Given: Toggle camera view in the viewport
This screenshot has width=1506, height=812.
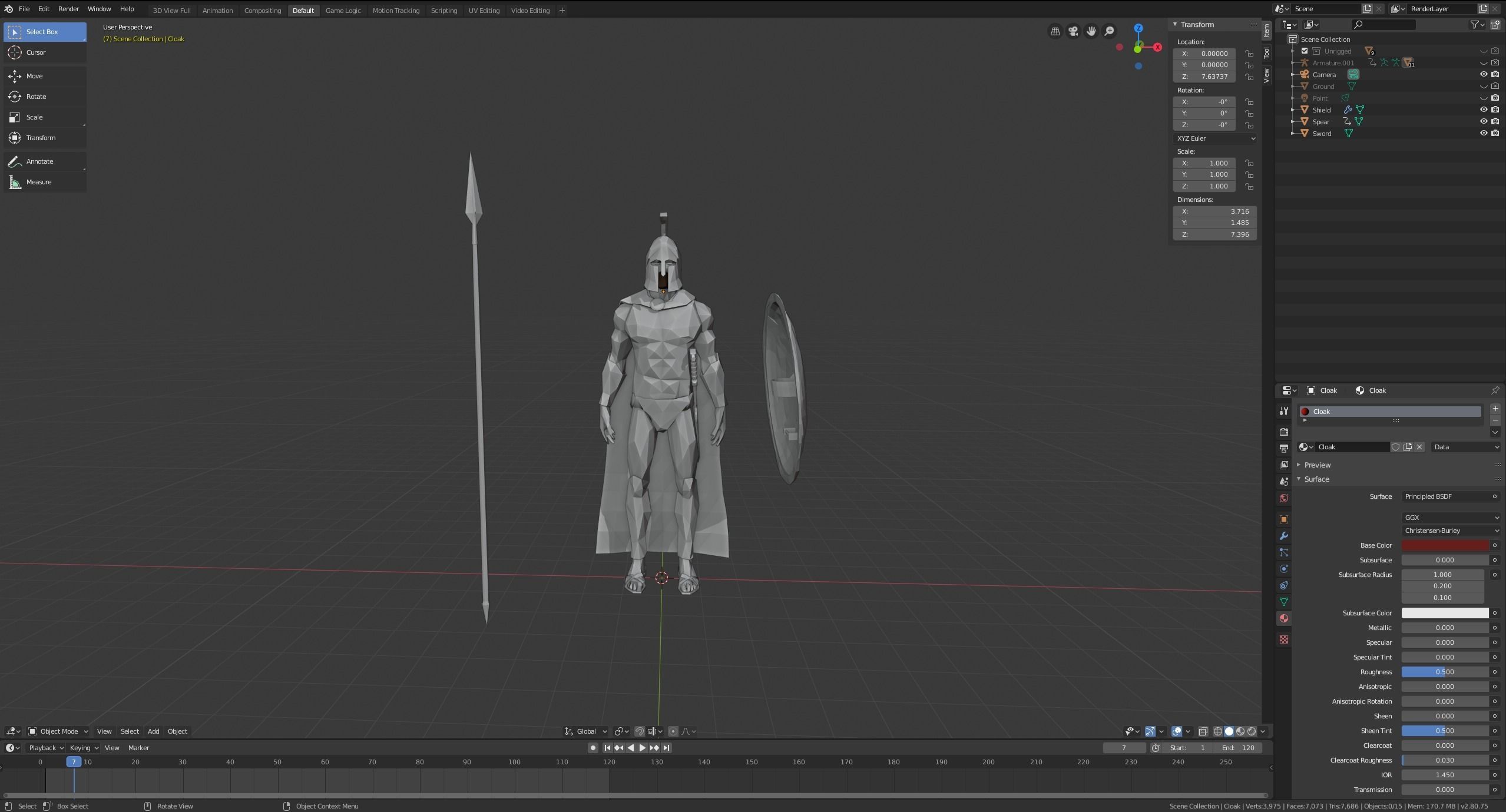Looking at the screenshot, I should point(1073,31).
